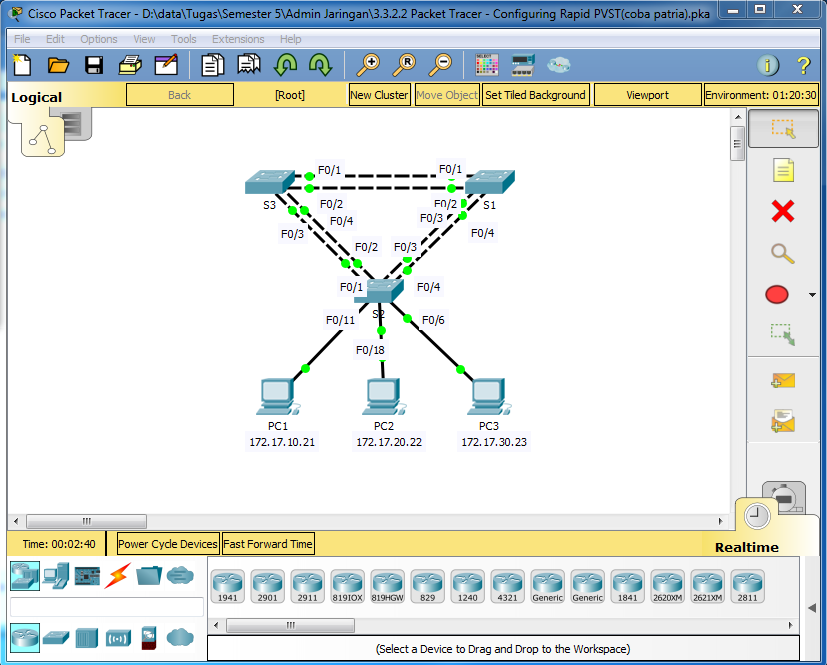The width and height of the screenshot is (827, 665).
Task: Click the Back button
Action: tap(179, 95)
